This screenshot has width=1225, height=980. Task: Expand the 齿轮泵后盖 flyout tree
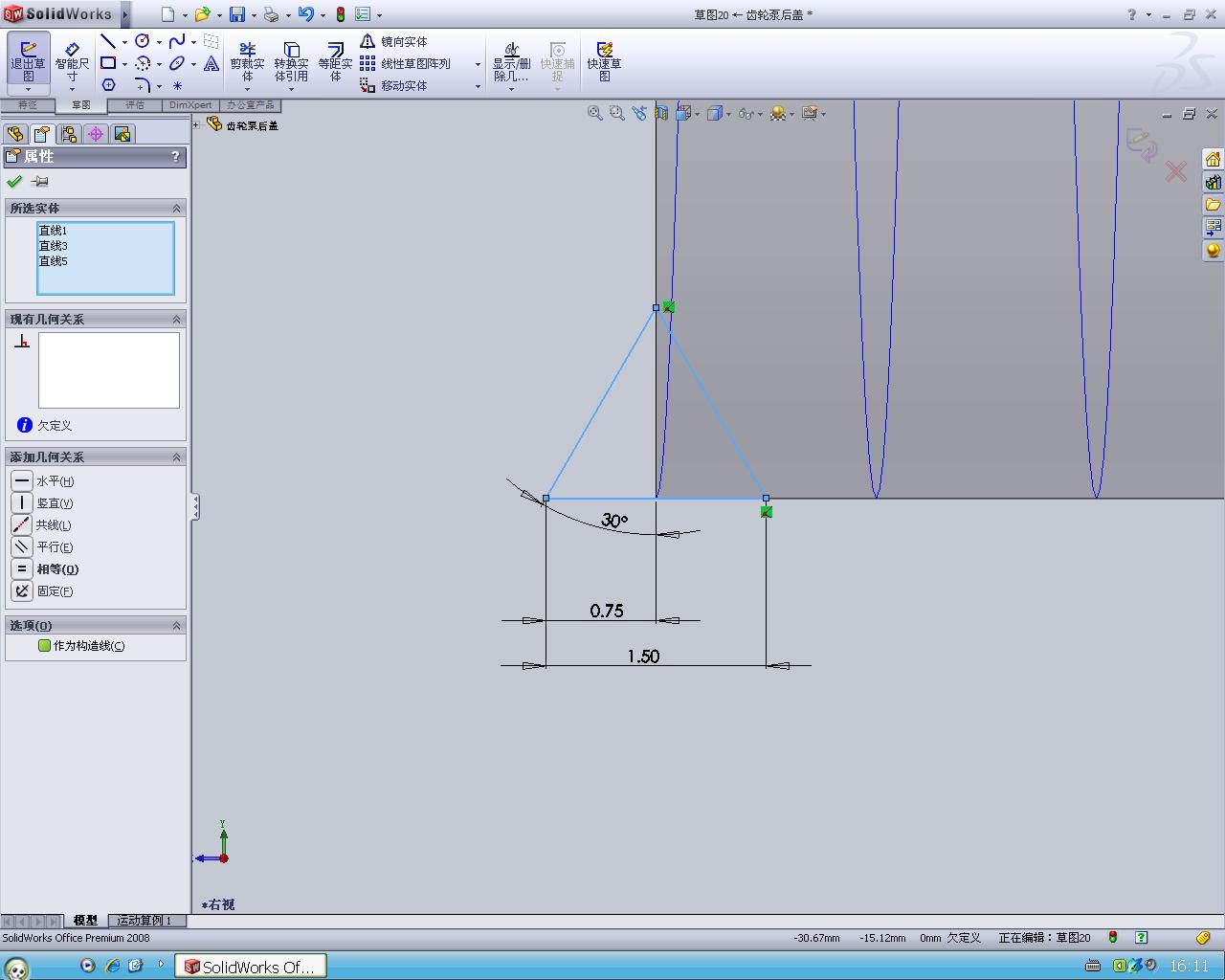click(196, 124)
